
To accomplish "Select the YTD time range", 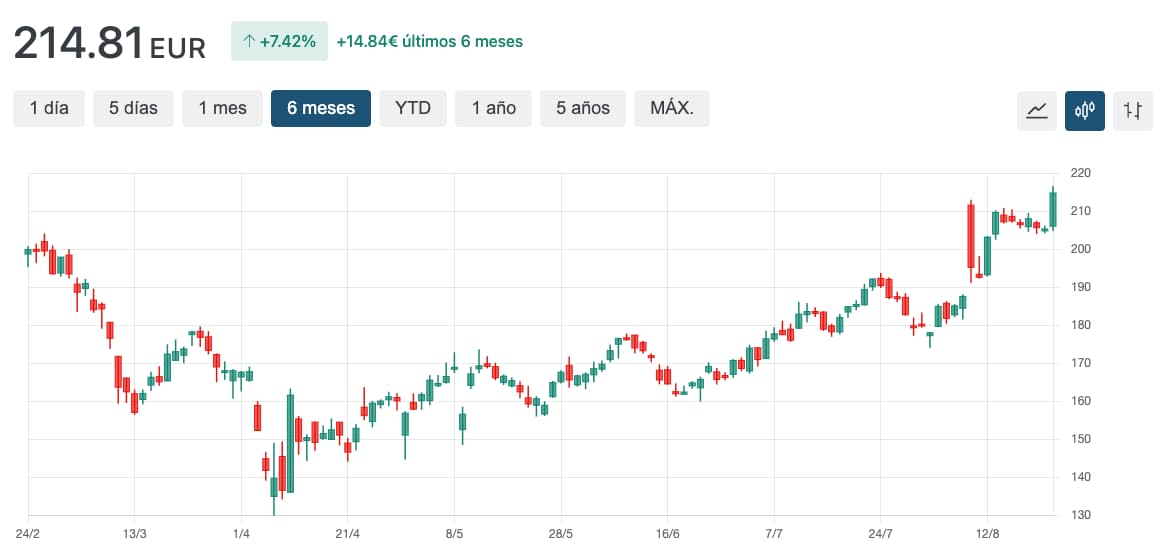I will [x=413, y=108].
